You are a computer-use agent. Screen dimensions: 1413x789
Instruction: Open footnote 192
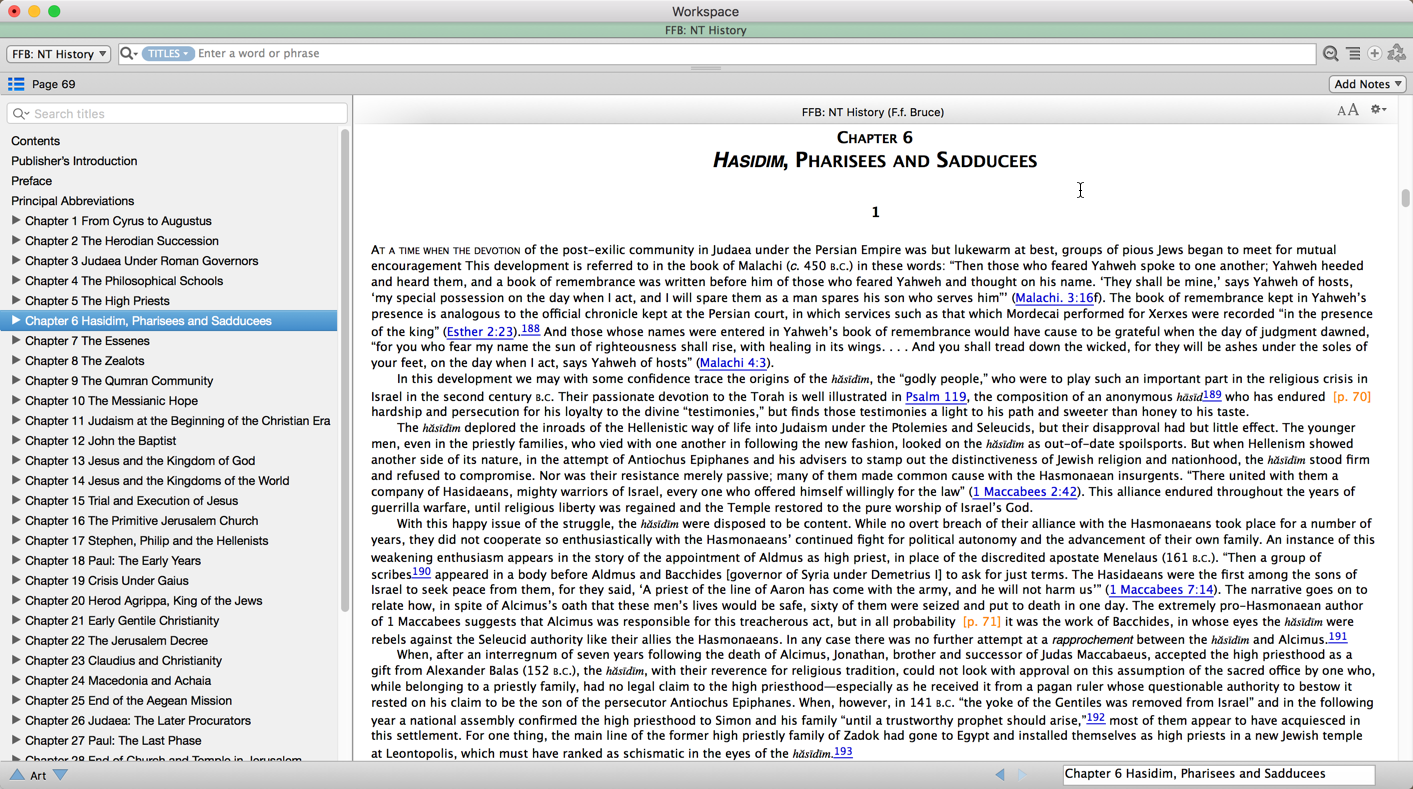tap(1096, 717)
